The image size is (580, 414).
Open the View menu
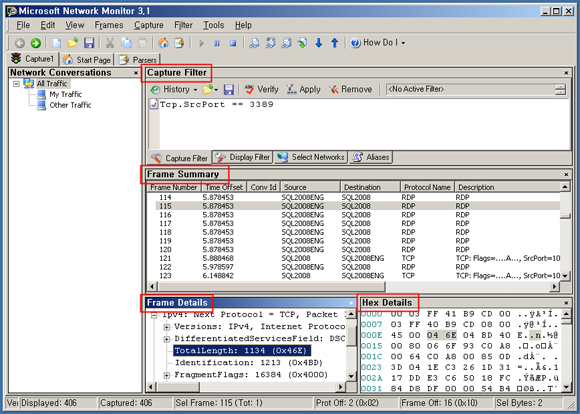click(75, 25)
